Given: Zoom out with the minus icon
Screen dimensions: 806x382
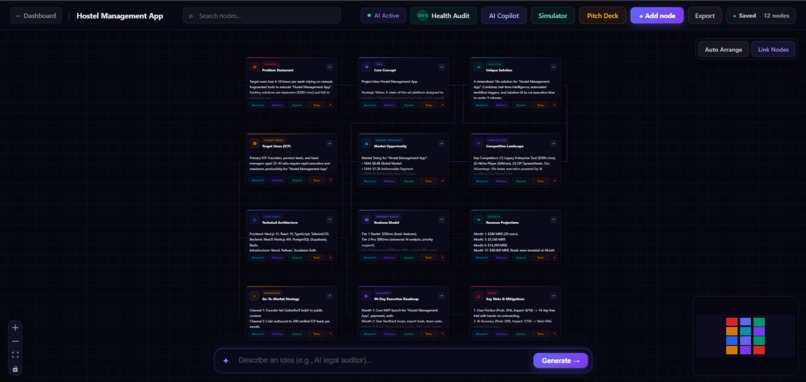Looking at the screenshot, I should [15, 341].
